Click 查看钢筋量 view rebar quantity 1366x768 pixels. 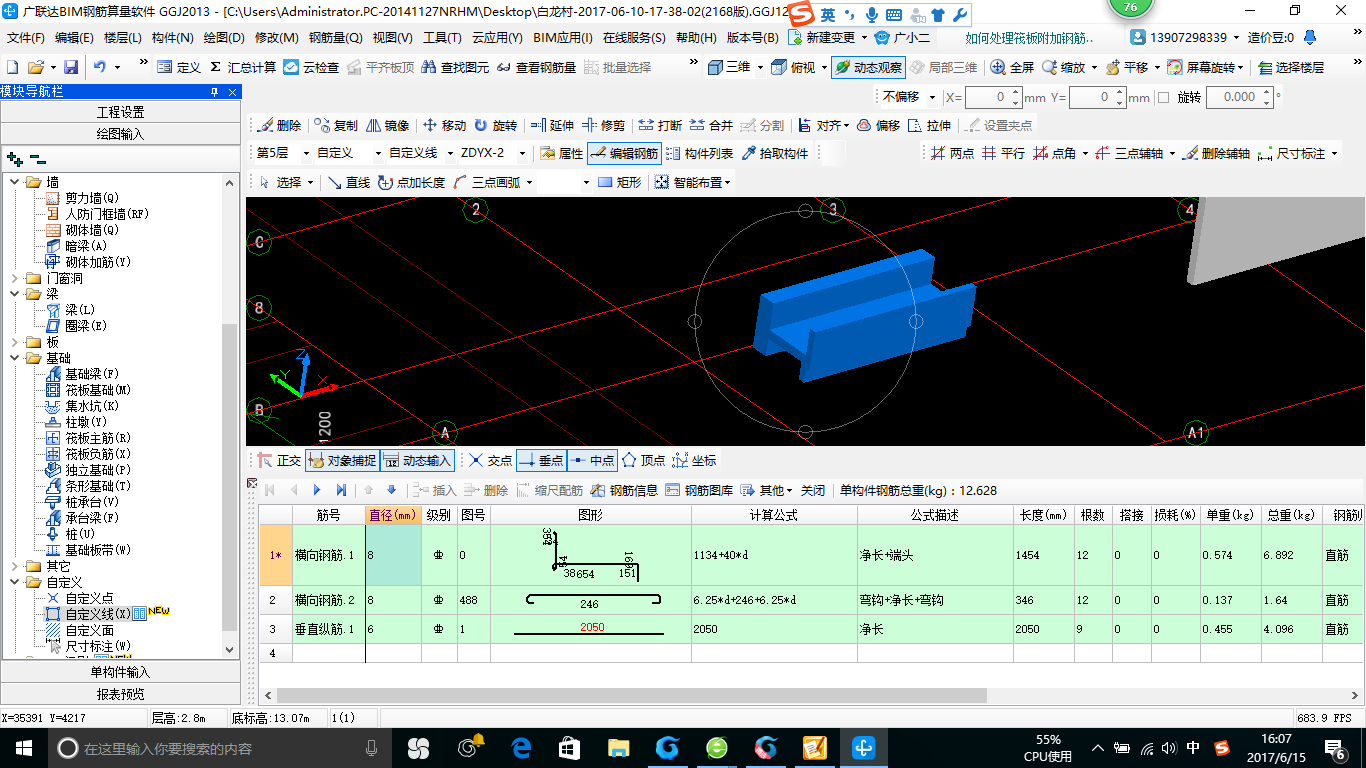click(x=536, y=67)
